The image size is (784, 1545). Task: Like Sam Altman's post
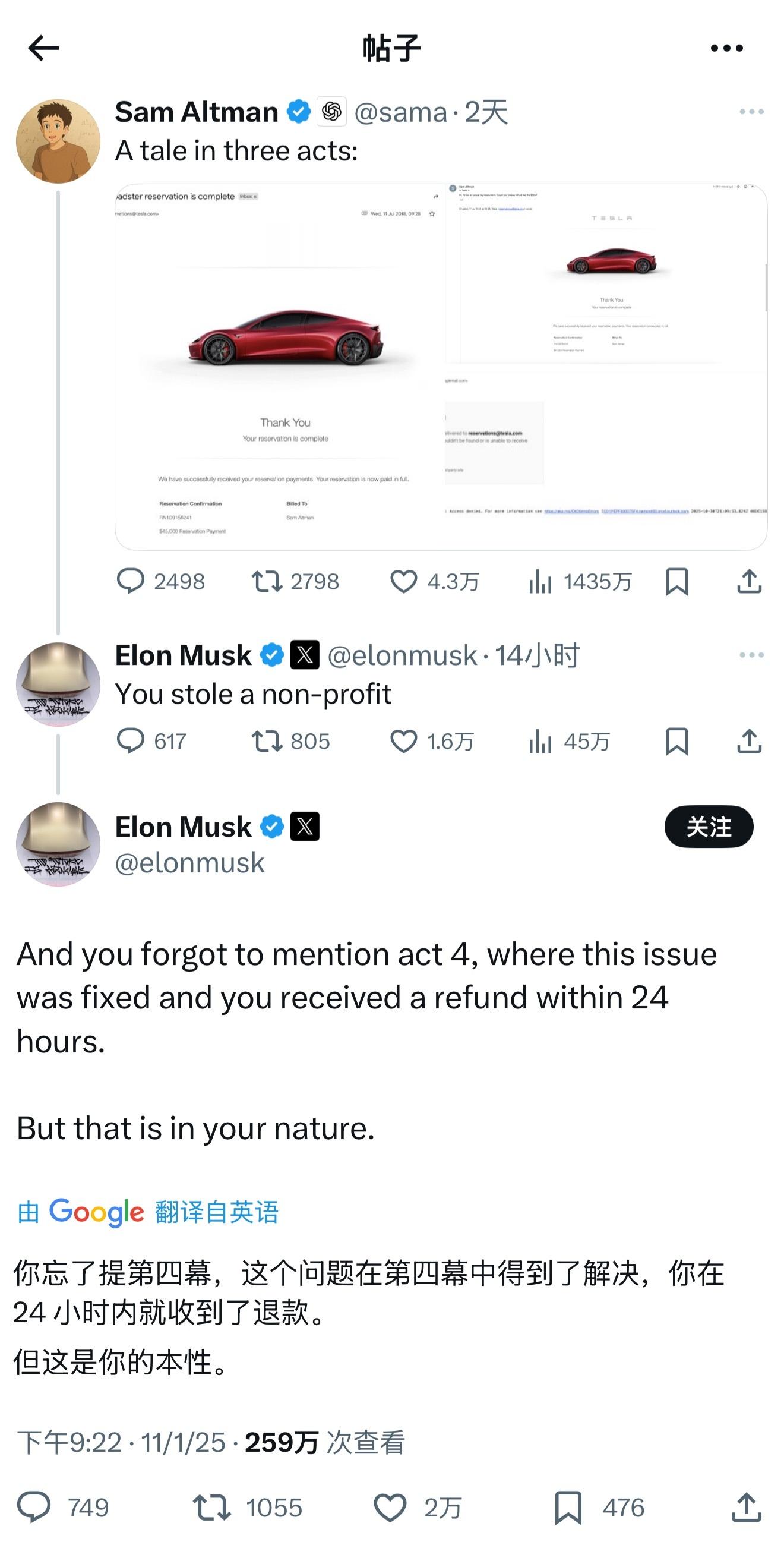(x=403, y=581)
